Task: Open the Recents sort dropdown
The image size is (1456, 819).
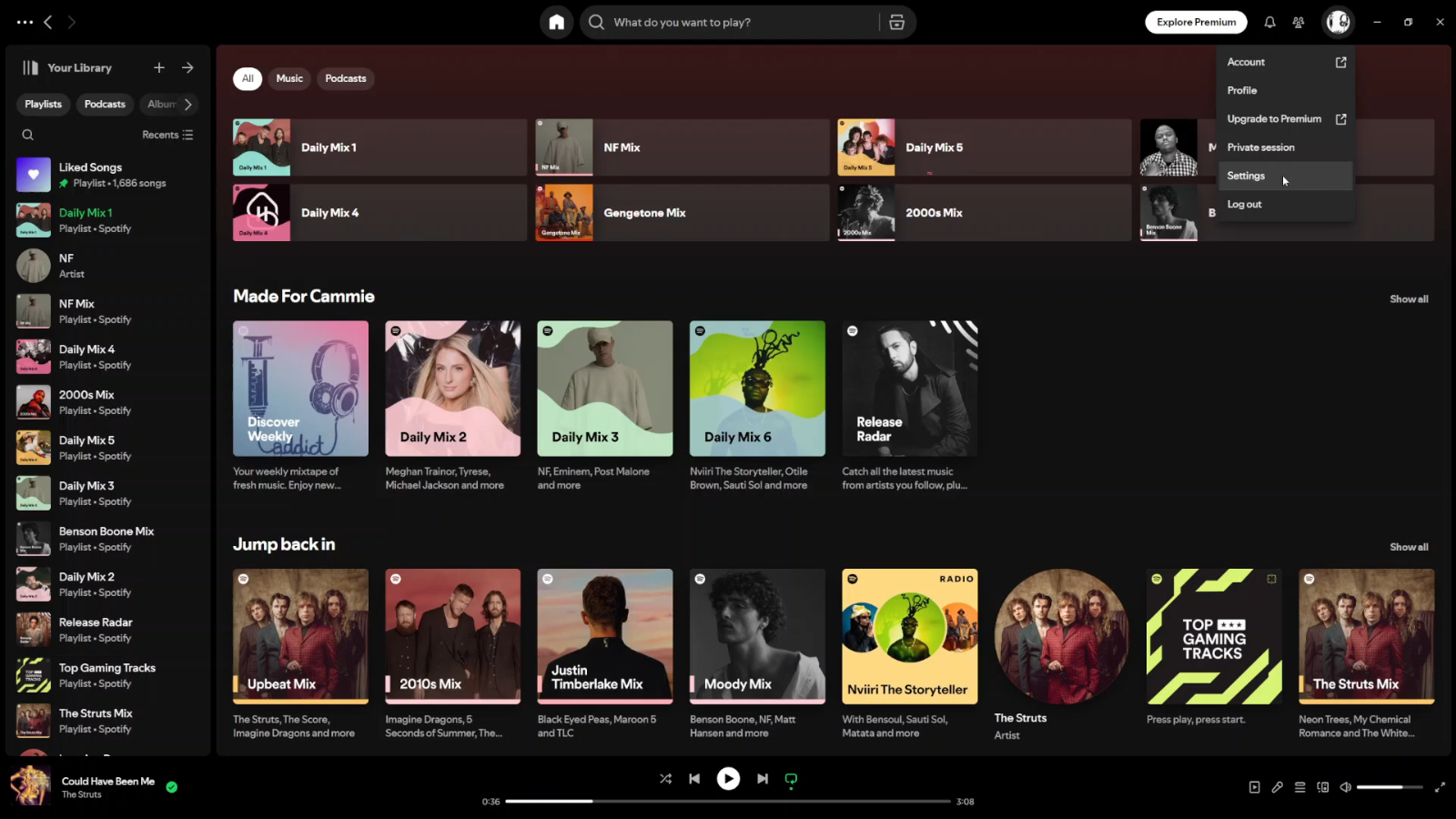Action: click(x=167, y=135)
